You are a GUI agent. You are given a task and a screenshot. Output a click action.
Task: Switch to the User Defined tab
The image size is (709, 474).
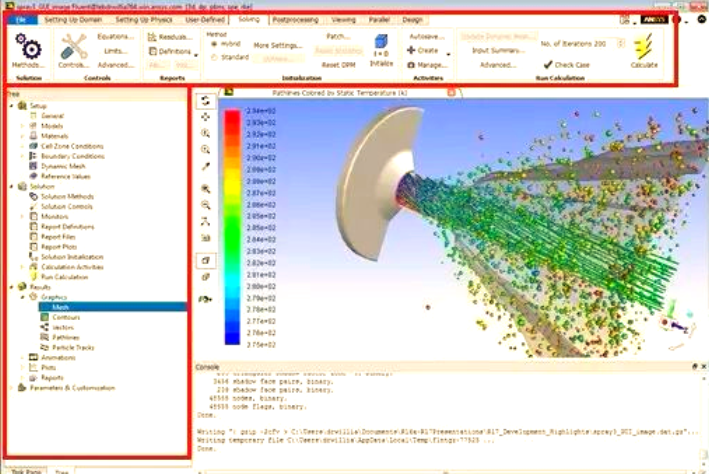tap(205, 20)
